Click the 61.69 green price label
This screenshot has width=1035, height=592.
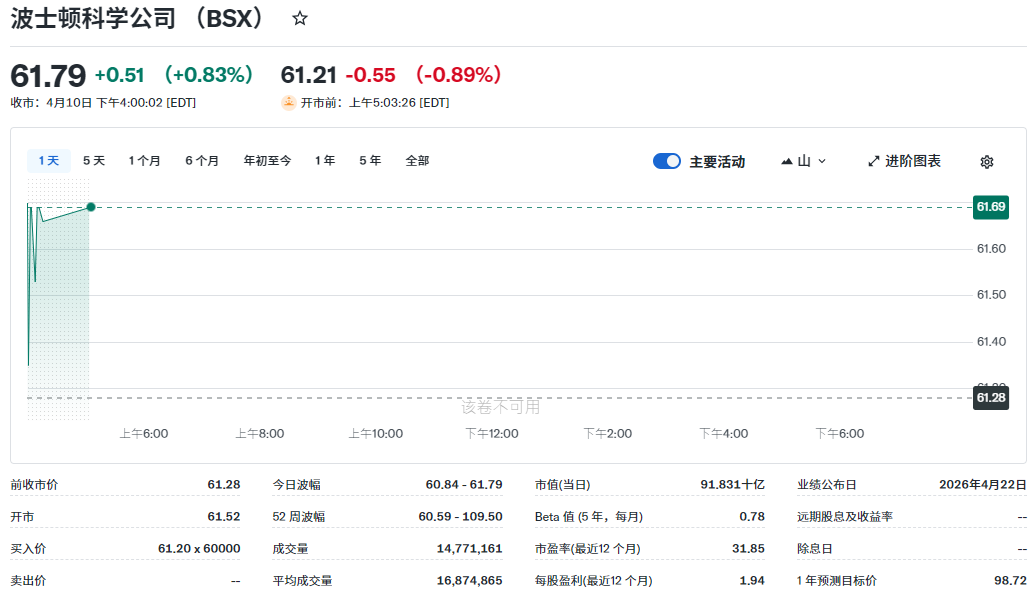(x=990, y=207)
